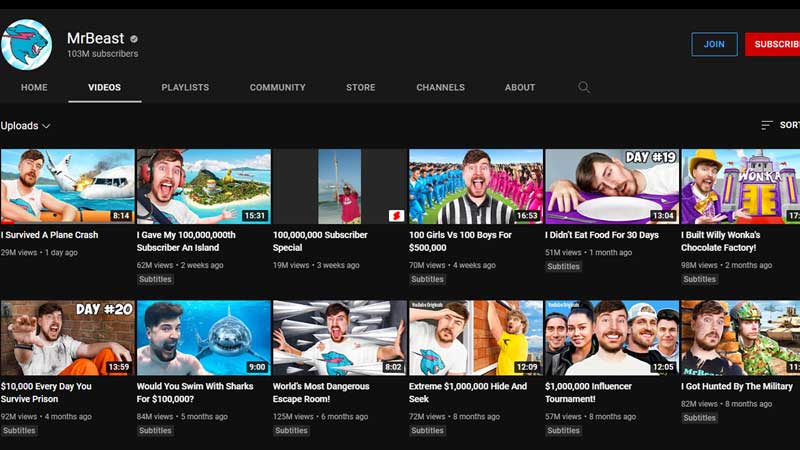The image size is (800, 450).
Task: Open the channel search magnifier icon
Action: tap(584, 87)
